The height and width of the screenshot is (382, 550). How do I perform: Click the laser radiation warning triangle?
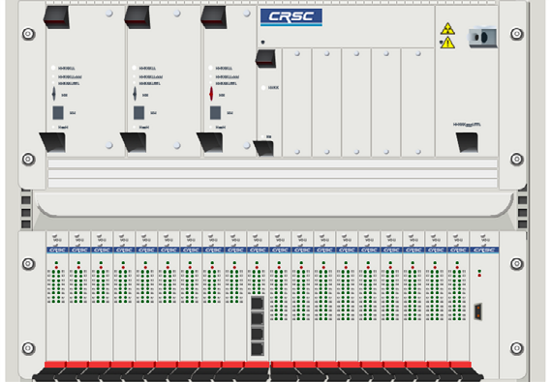(x=448, y=29)
